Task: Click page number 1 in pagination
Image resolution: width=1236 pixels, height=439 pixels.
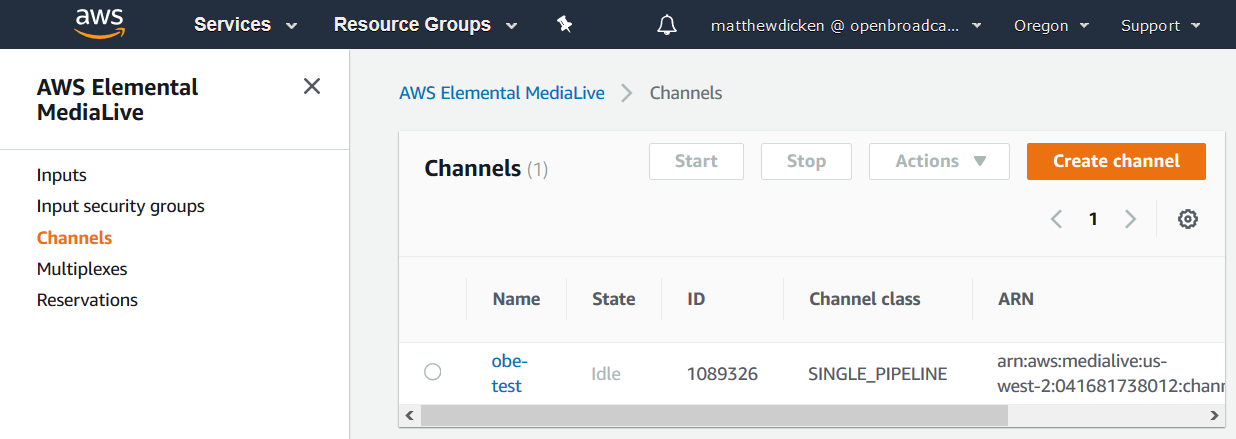Action: 1093,219
